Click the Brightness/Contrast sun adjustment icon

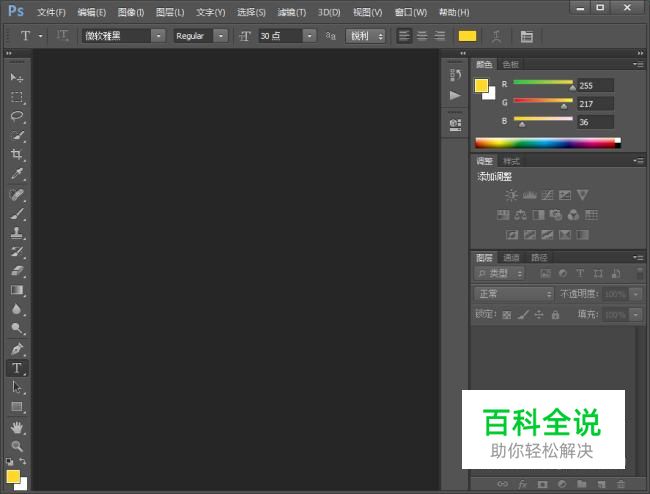click(x=512, y=195)
